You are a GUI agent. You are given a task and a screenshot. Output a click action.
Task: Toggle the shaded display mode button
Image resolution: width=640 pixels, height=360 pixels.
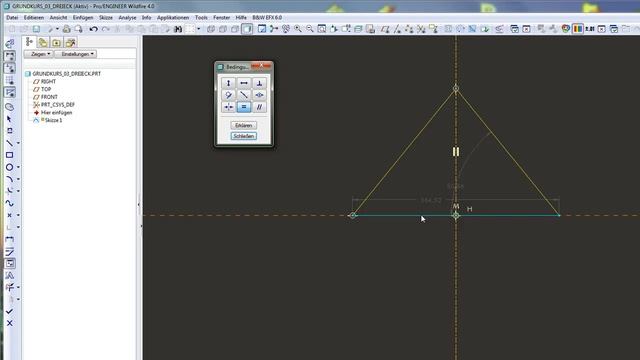click(247, 29)
